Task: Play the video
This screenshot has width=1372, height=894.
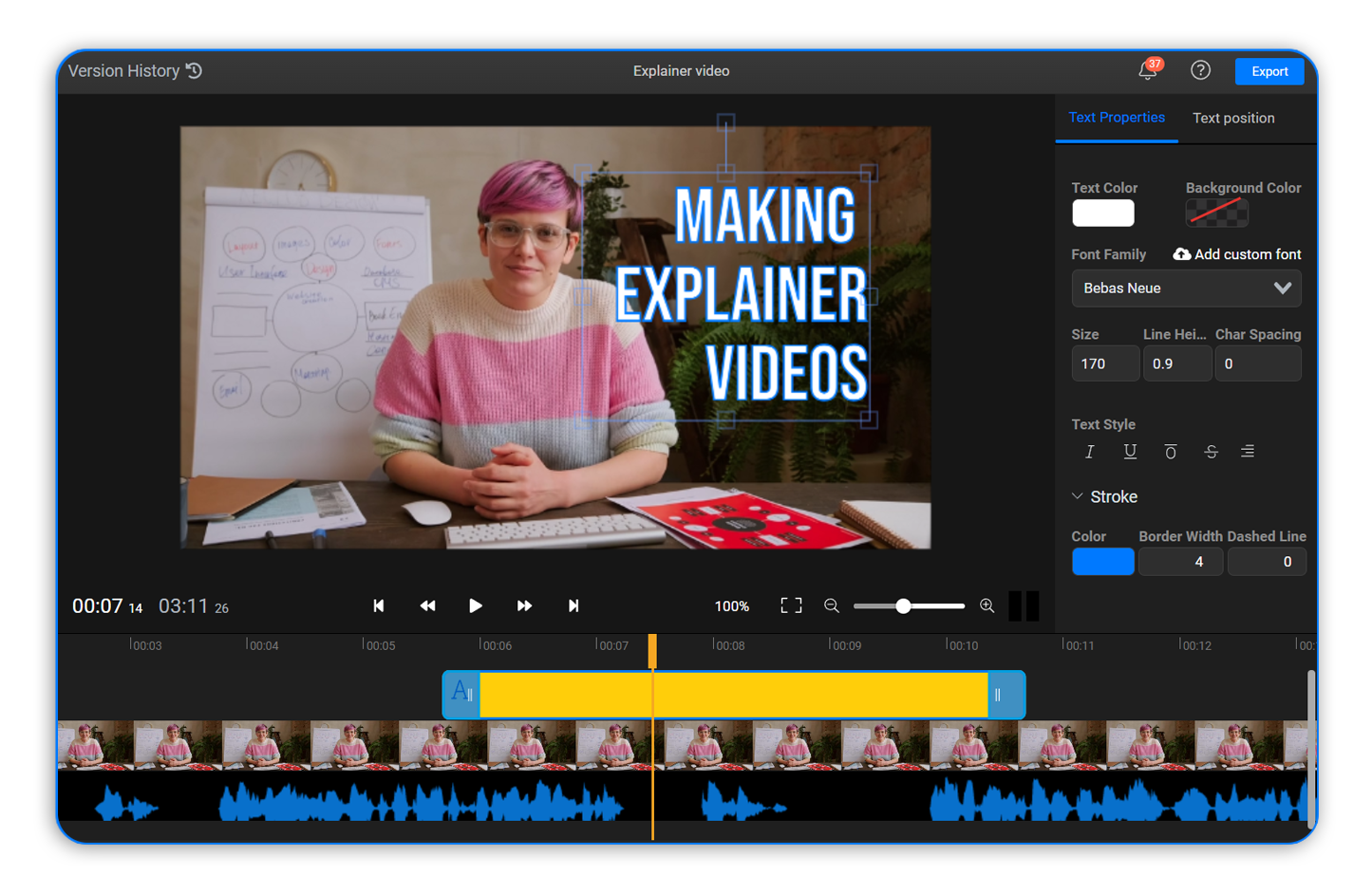Action: pos(476,605)
